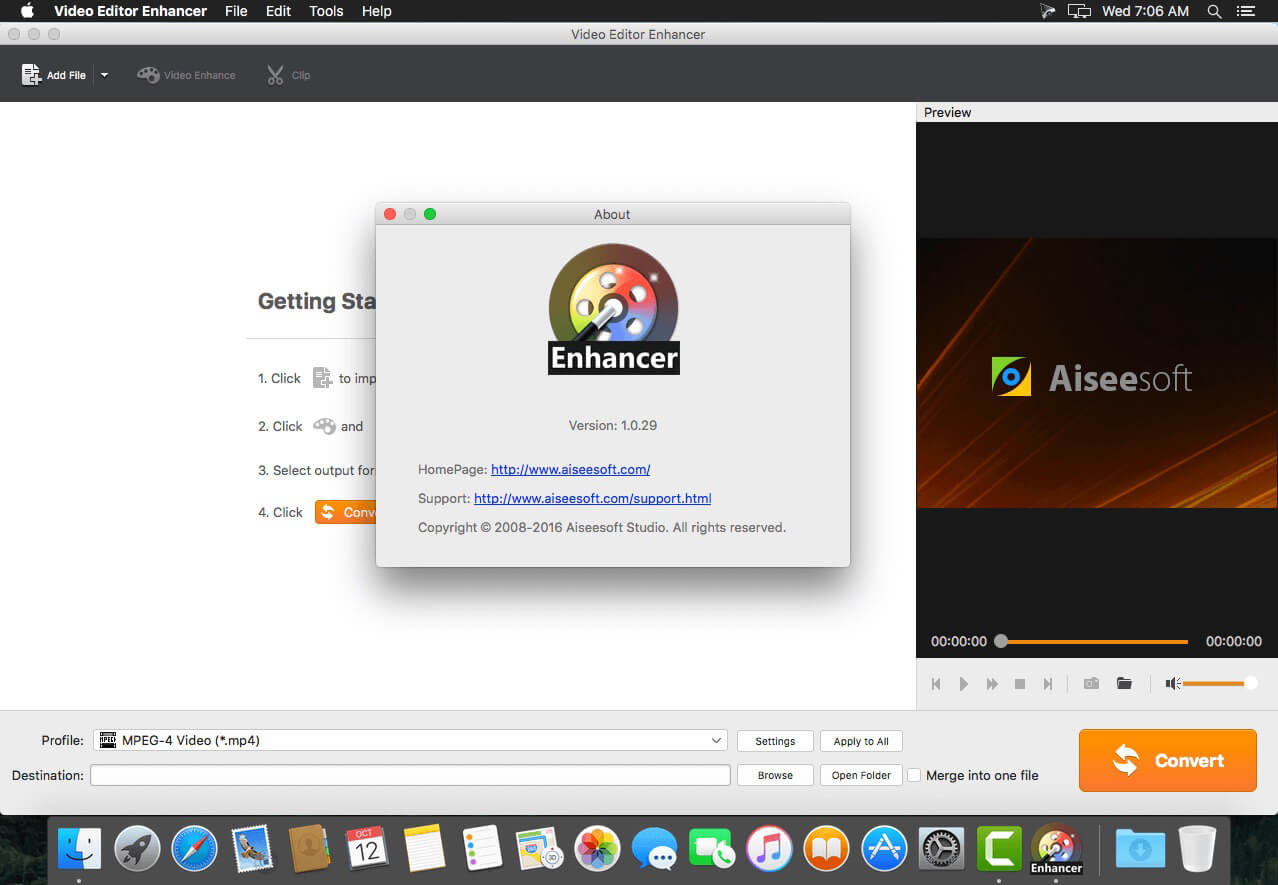Enable Merge into one file checkbox

click(914, 775)
